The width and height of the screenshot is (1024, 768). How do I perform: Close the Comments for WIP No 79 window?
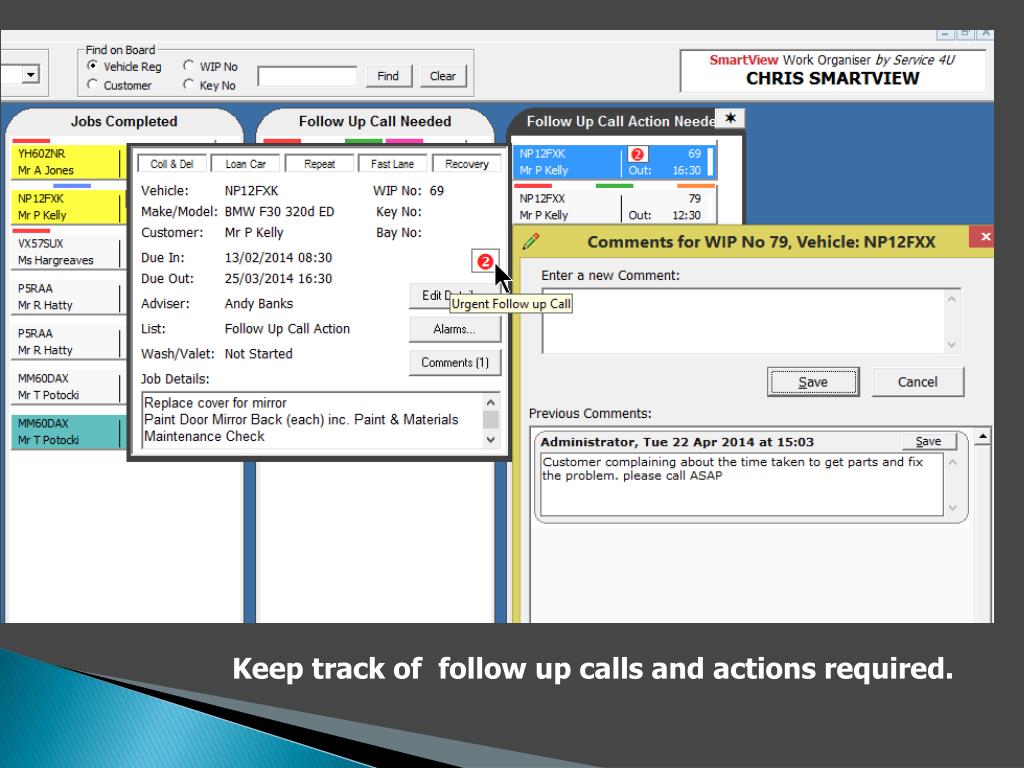click(x=984, y=236)
